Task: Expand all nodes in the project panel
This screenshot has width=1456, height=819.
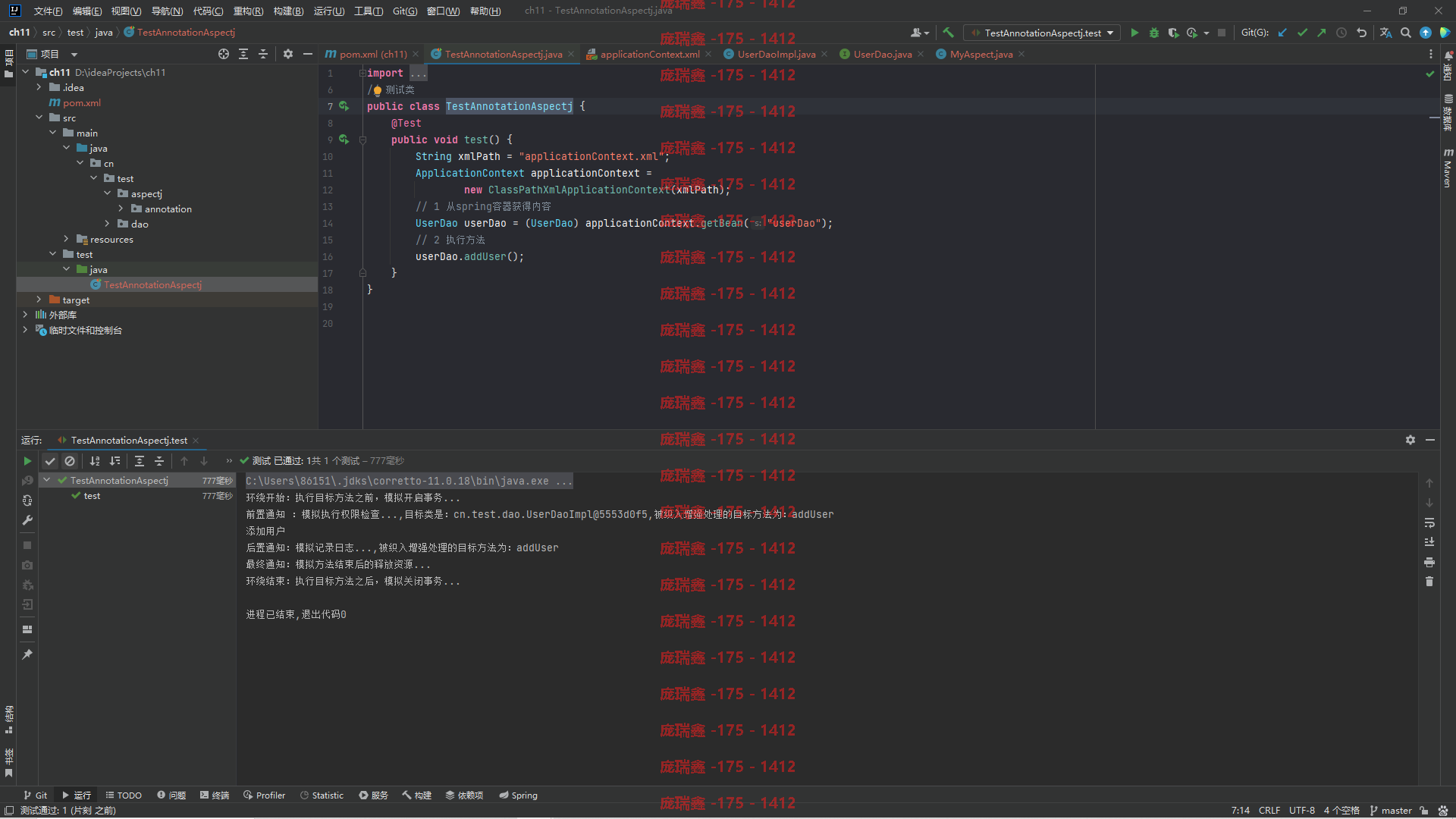Action: (243, 54)
